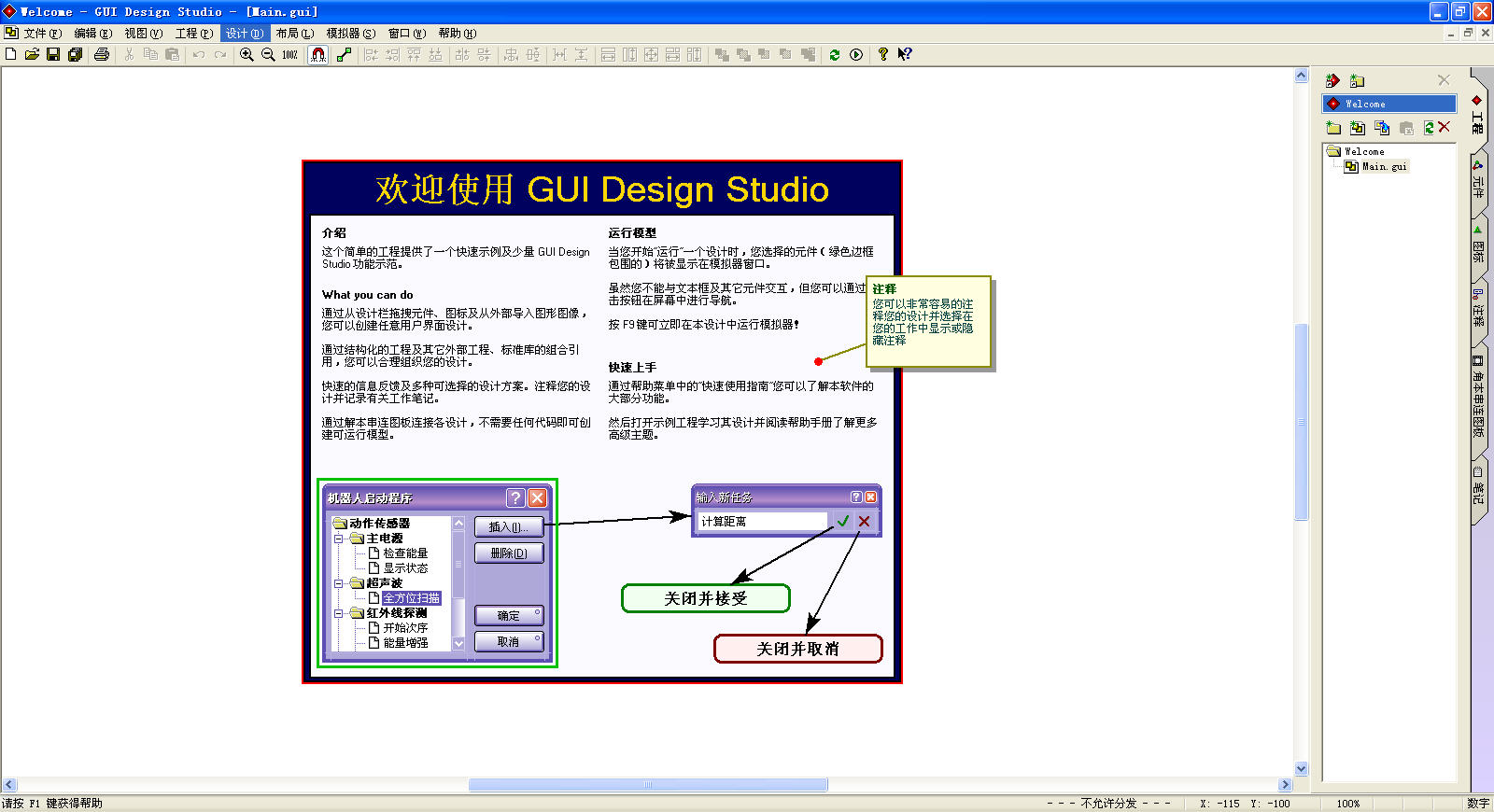Click the green checkmark in 输入新任务 dialog

[843, 522]
